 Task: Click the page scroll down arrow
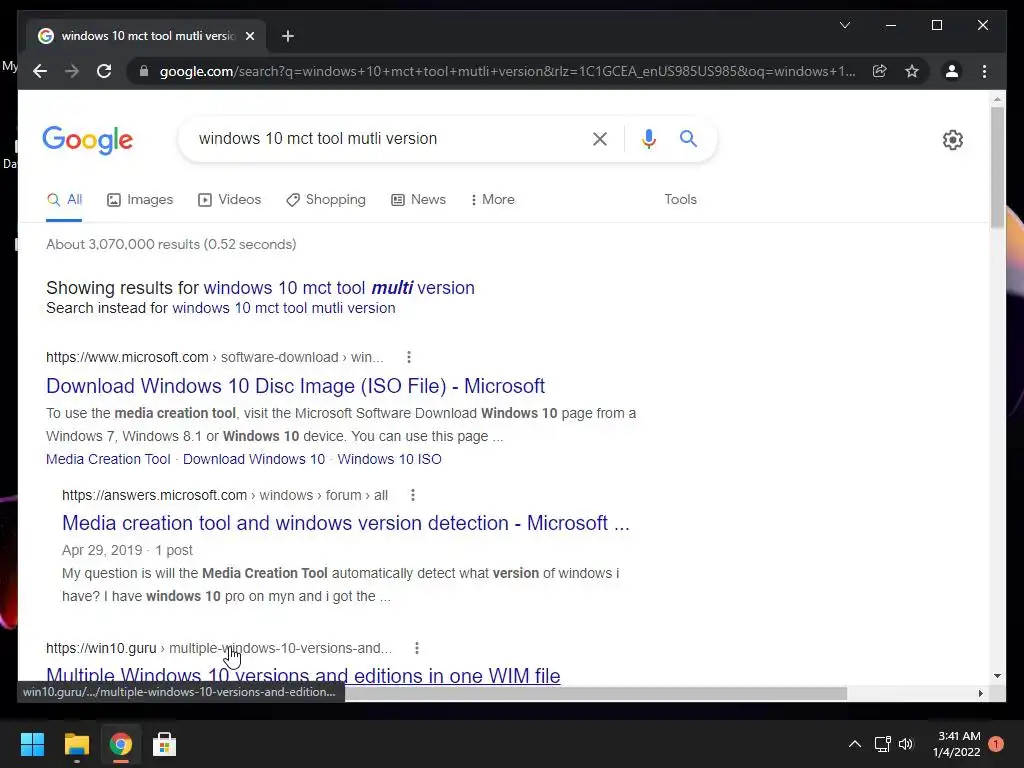tap(997, 676)
